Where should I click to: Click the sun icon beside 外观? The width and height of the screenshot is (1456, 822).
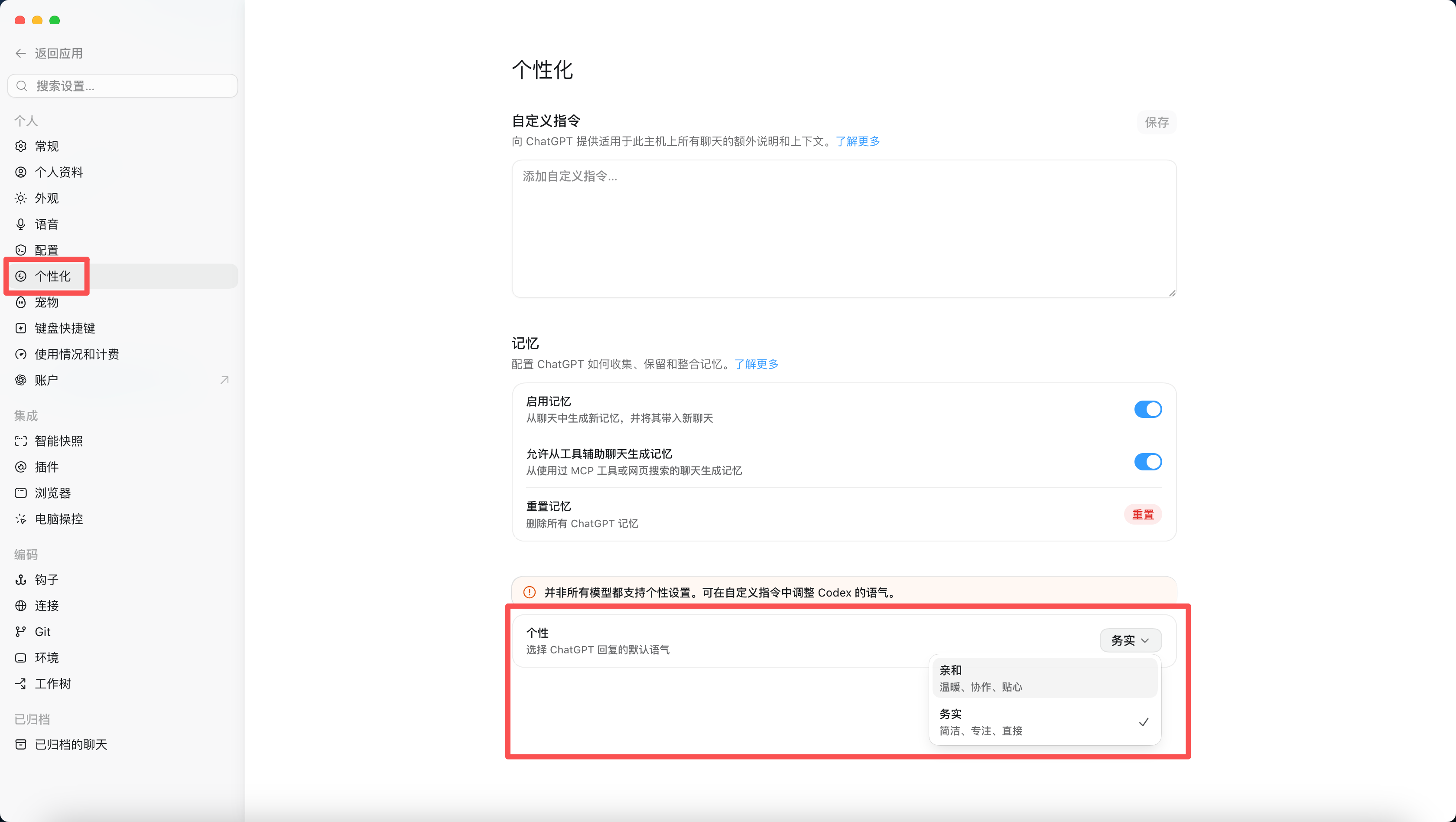click(x=21, y=198)
